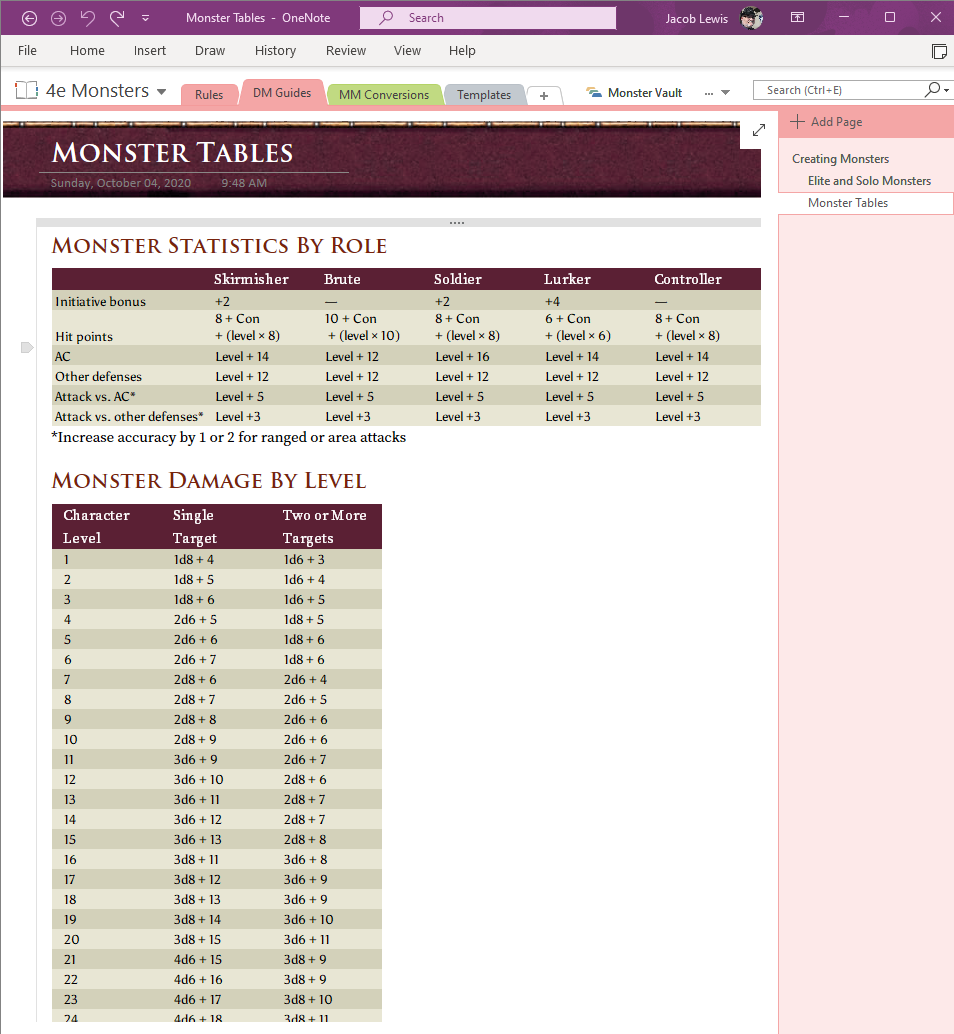Click the Redo icon

[117, 18]
